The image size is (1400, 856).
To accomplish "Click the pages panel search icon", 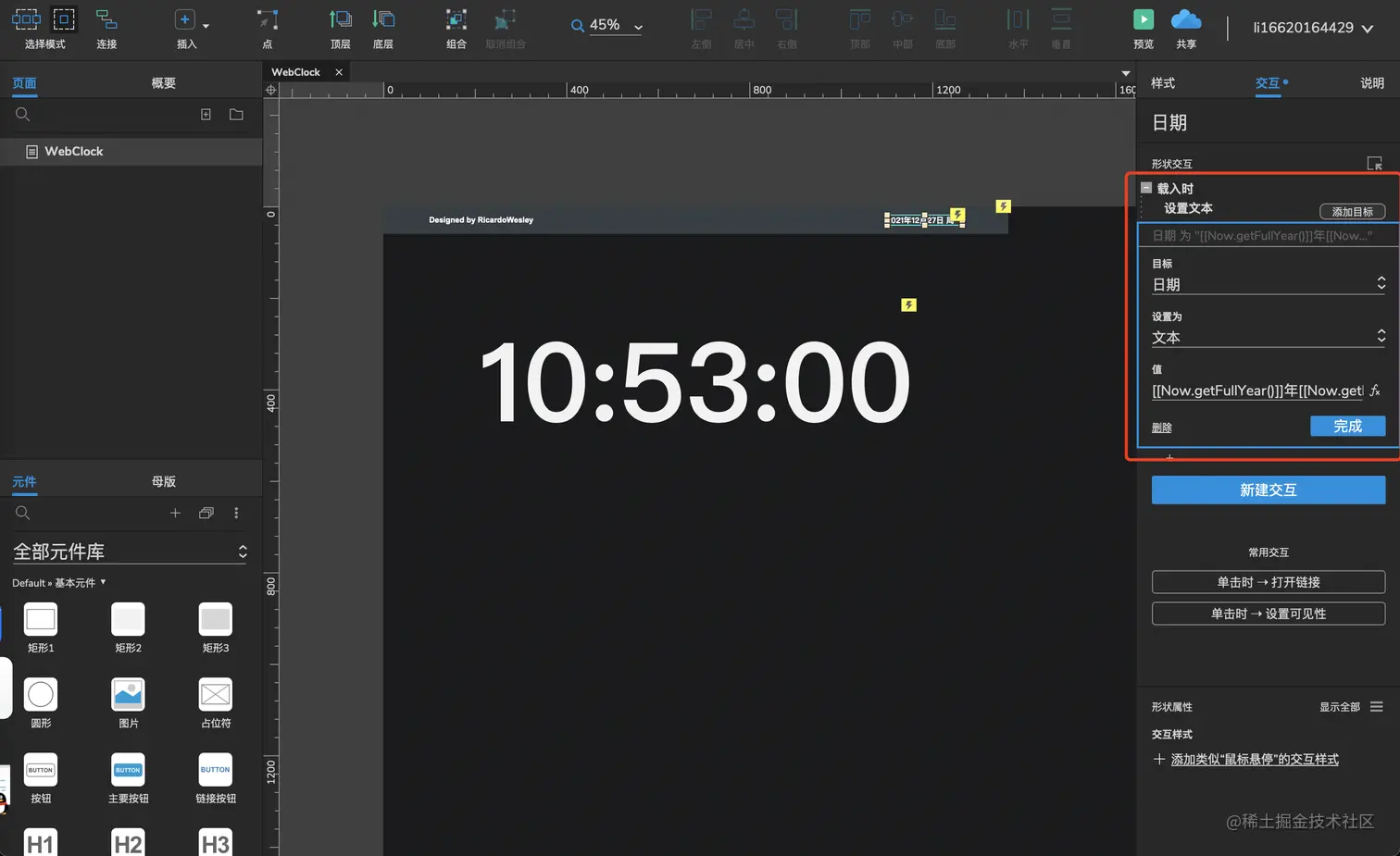I will click(x=23, y=115).
